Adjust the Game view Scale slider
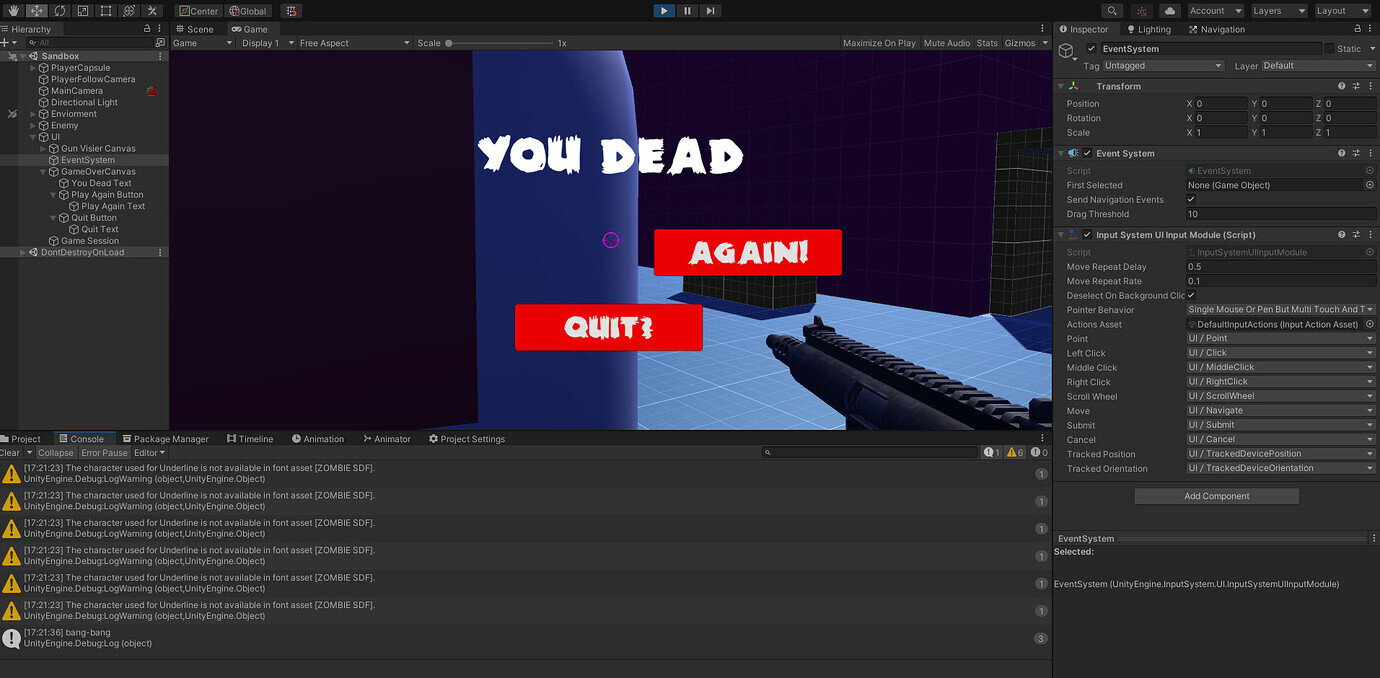The image size is (1380, 678). point(500,43)
